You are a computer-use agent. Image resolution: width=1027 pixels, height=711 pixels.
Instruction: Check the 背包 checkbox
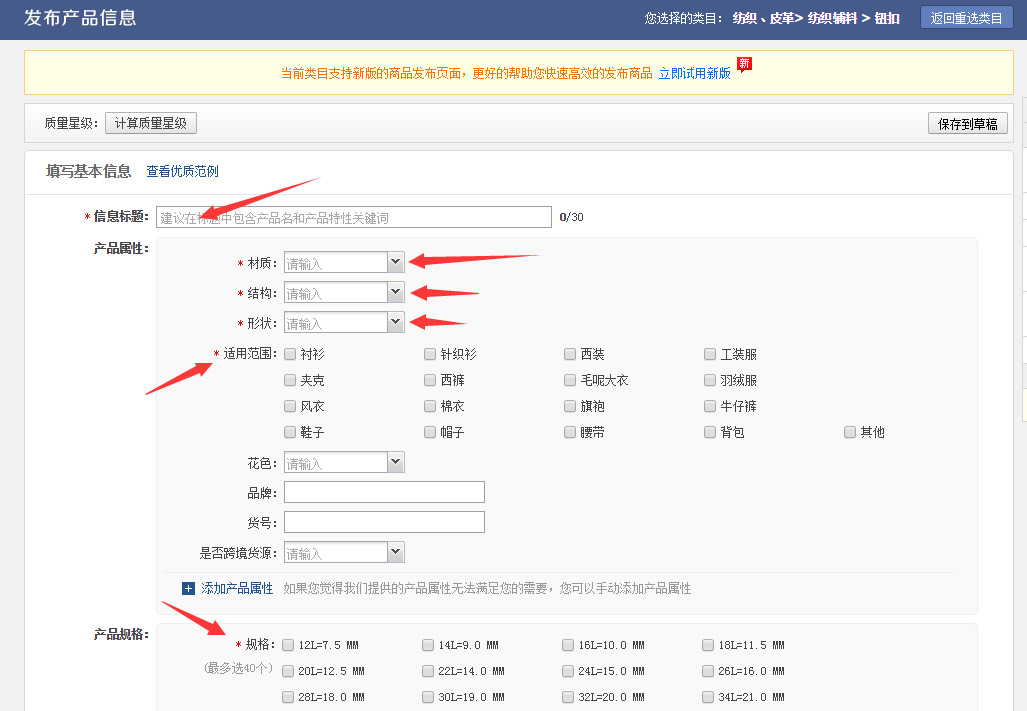(710, 432)
